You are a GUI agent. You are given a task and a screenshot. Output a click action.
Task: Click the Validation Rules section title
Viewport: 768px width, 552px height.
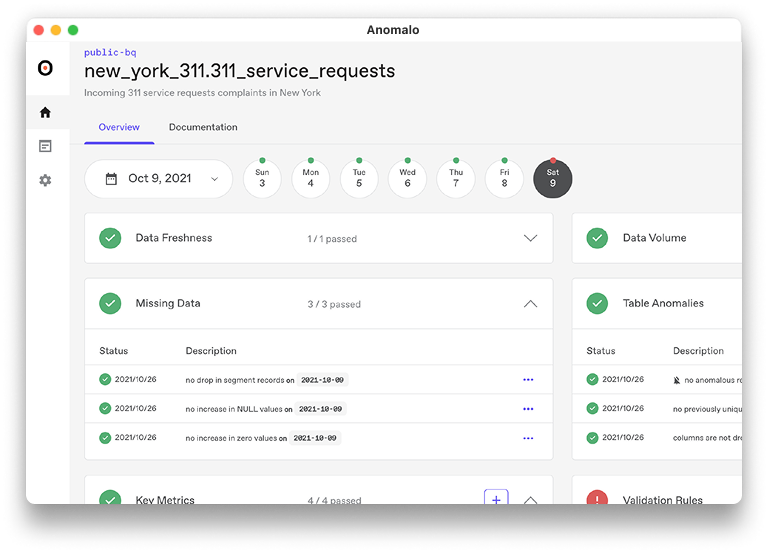663,500
